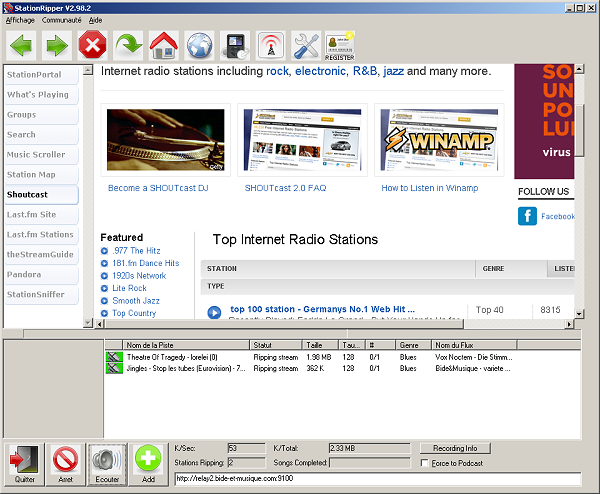Click bullet icon next to Smooth Jazz
Screen dimensions: 600x494
click(104, 301)
